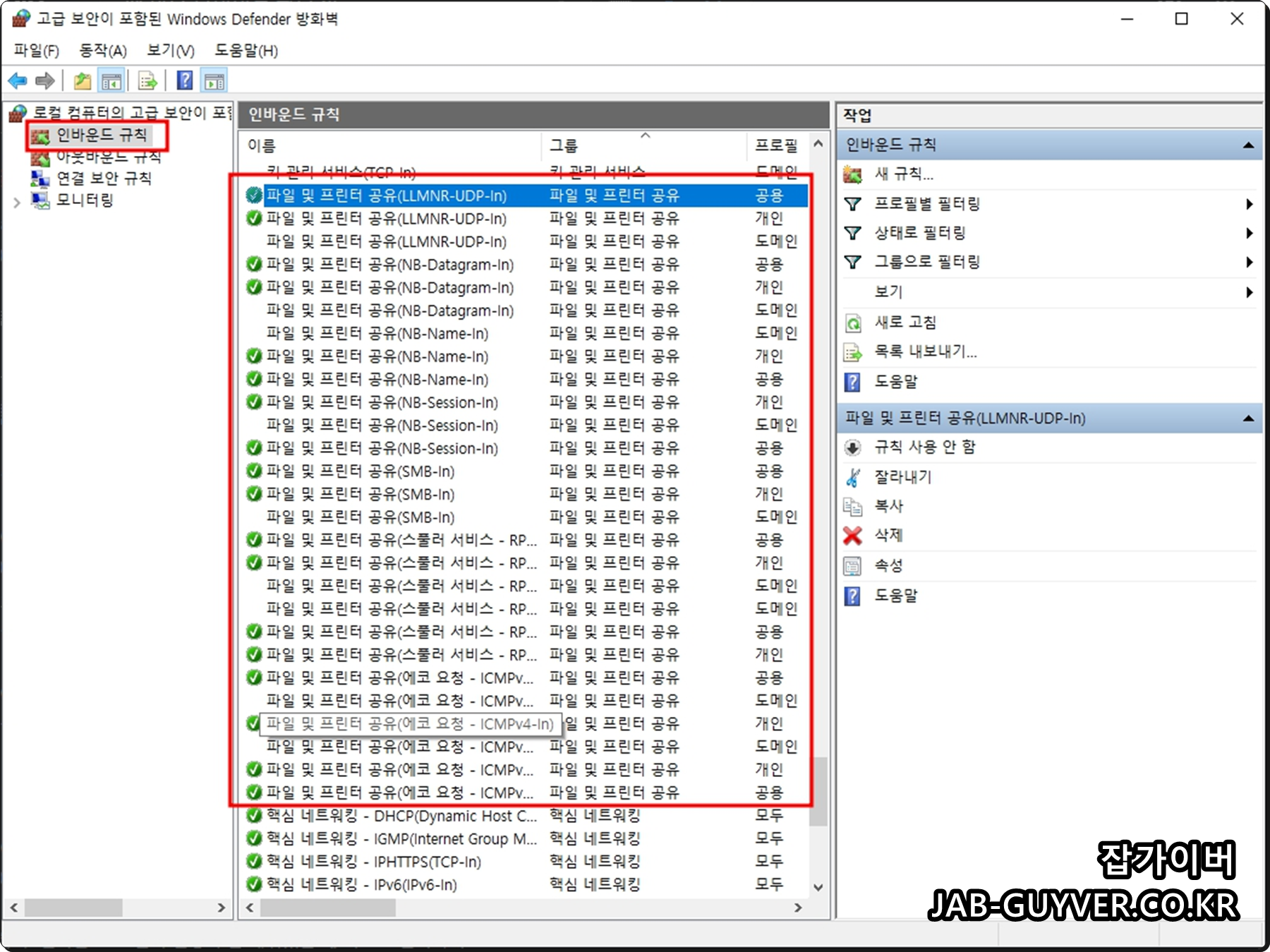
Task: Click the 삭제 red X icon
Action: (852, 536)
